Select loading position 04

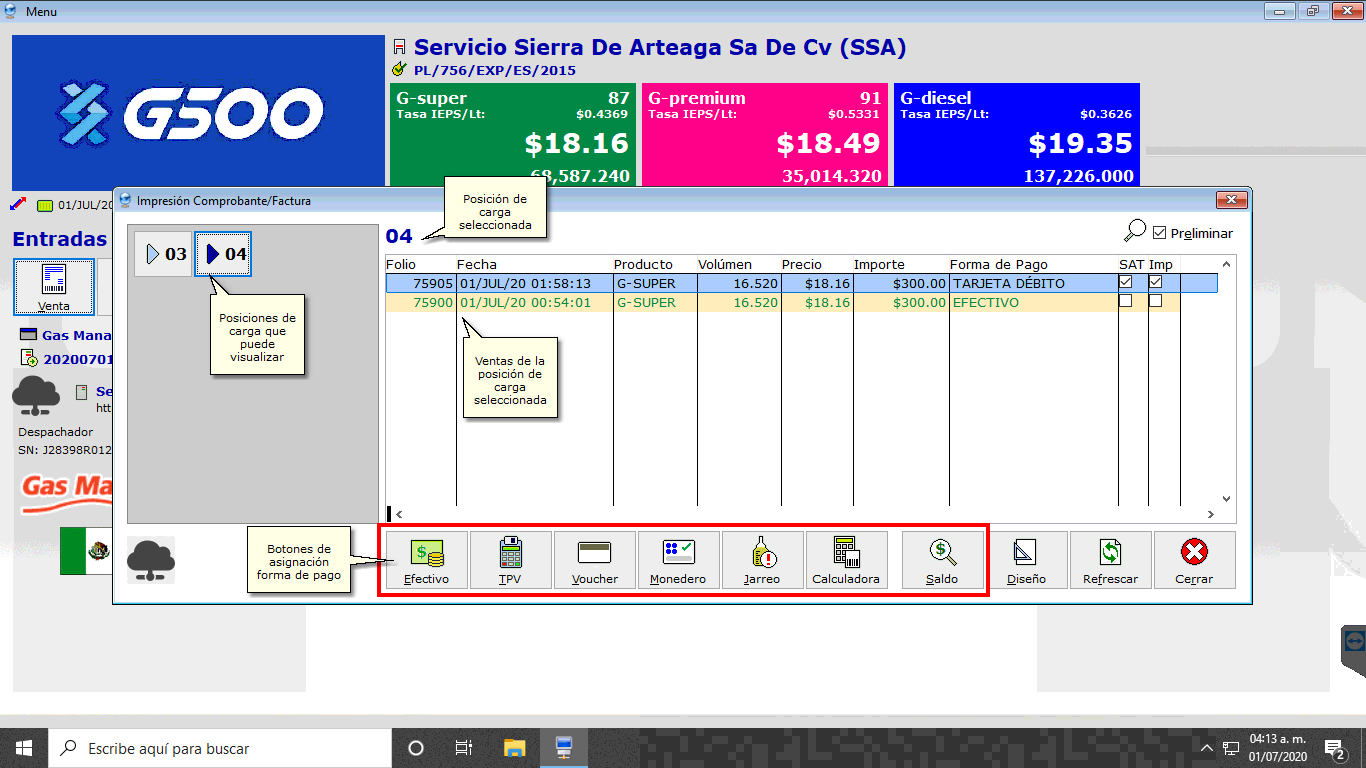(223, 254)
